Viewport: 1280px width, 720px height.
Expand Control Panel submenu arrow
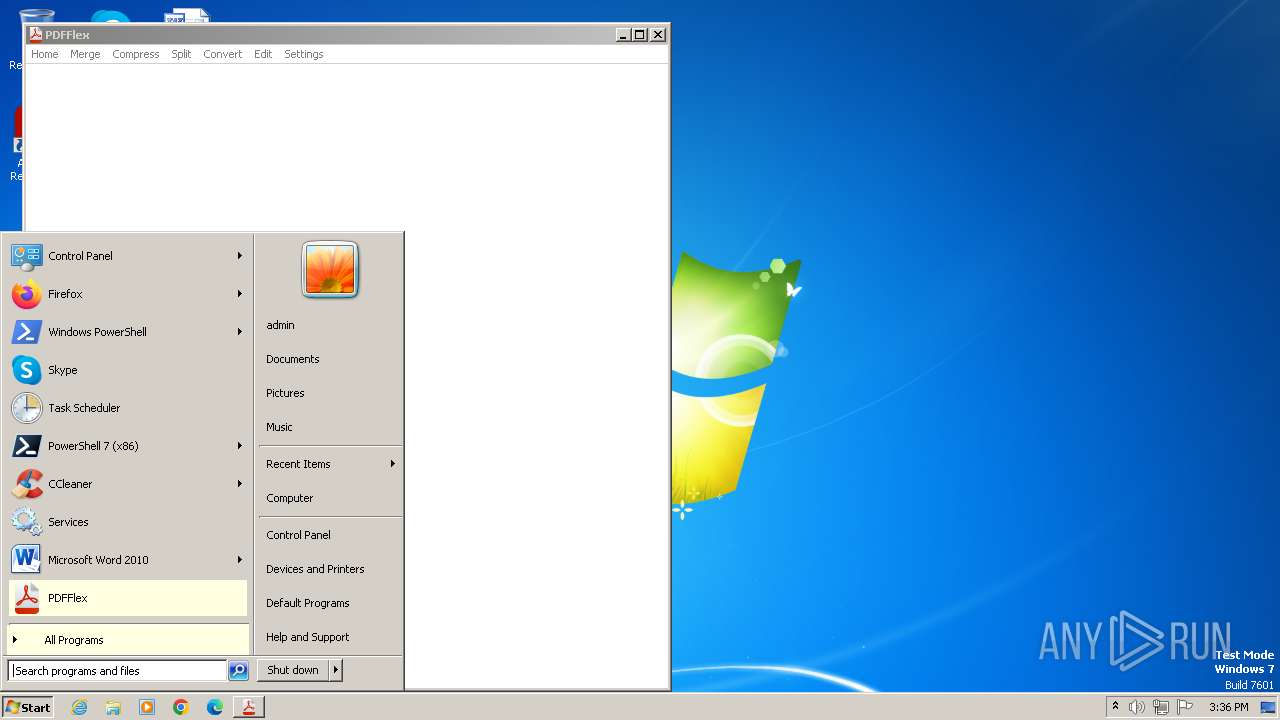(240, 256)
